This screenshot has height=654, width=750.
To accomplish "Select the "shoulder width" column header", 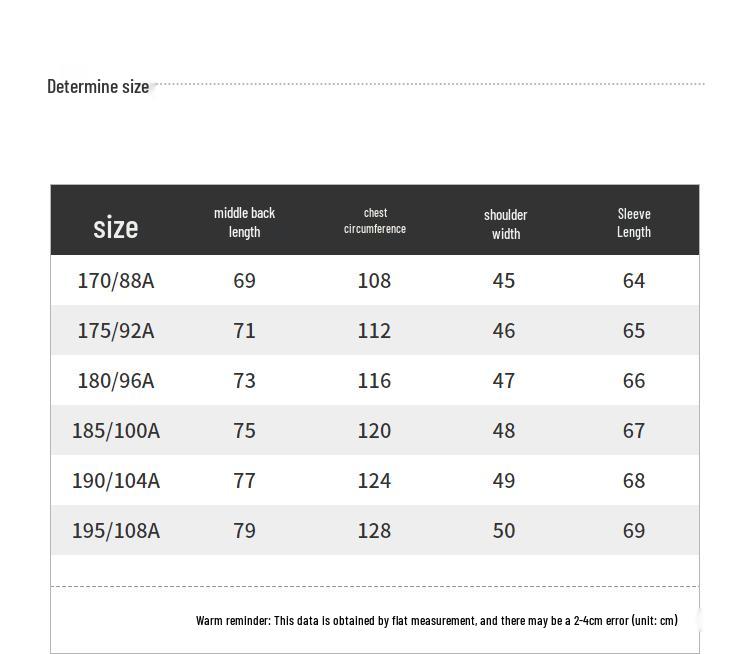I will click(505, 224).
